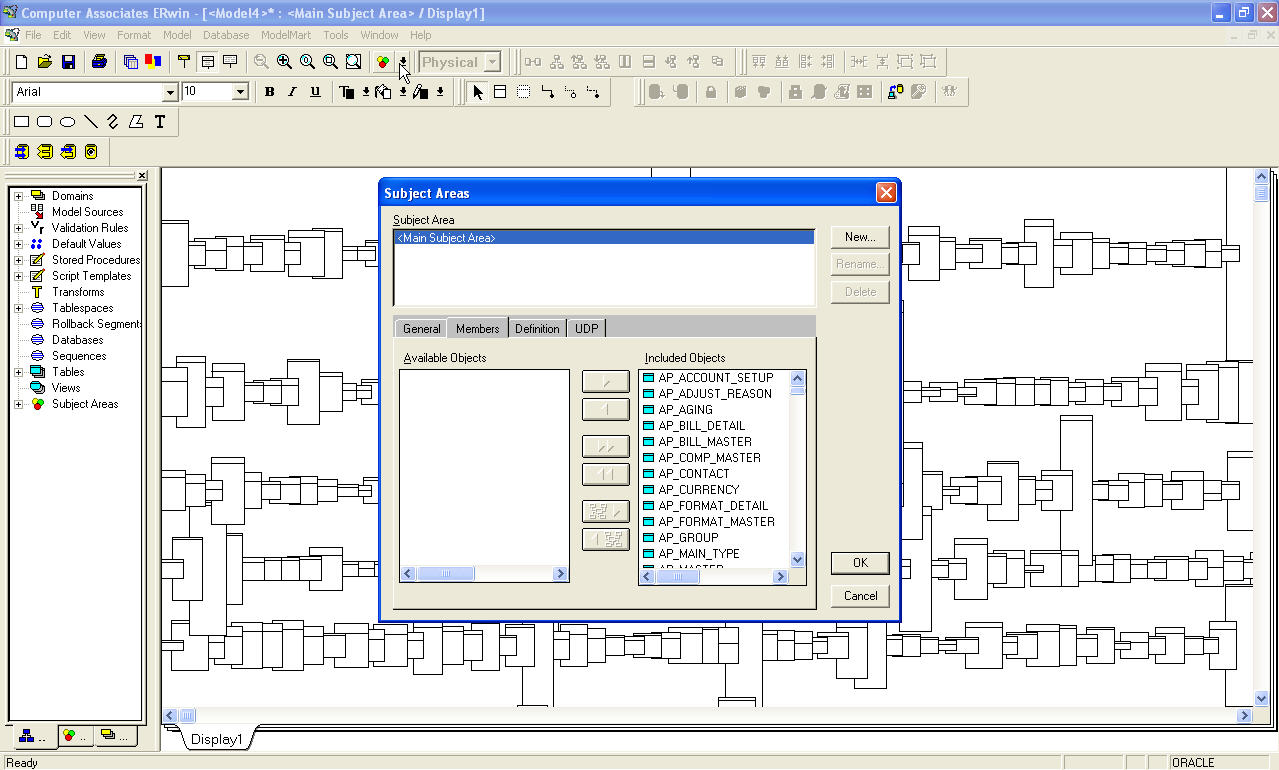
Task: Open an existing model
Action: [x=44, y=61]
